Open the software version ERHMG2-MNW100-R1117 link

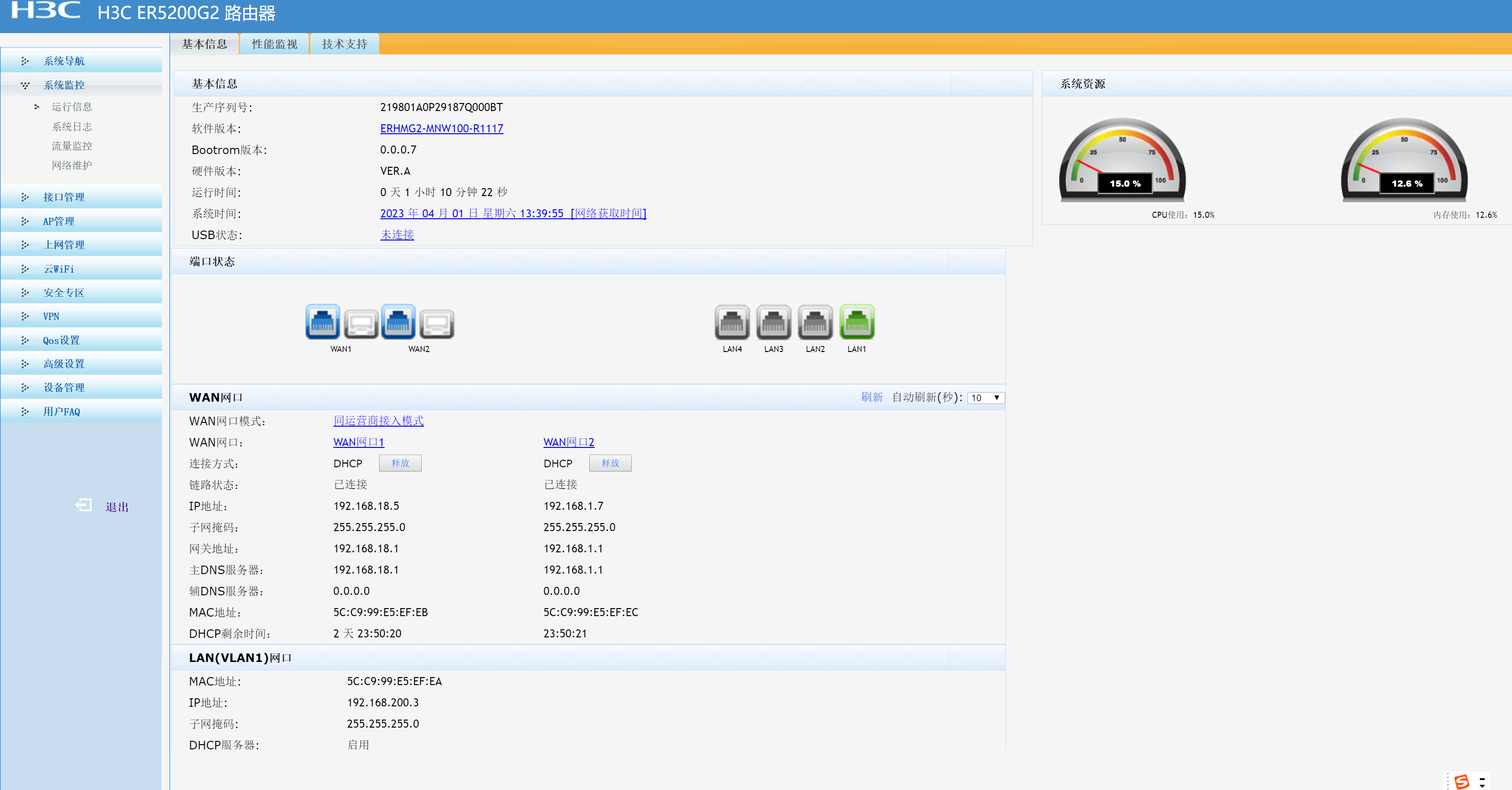pos(442,129)
